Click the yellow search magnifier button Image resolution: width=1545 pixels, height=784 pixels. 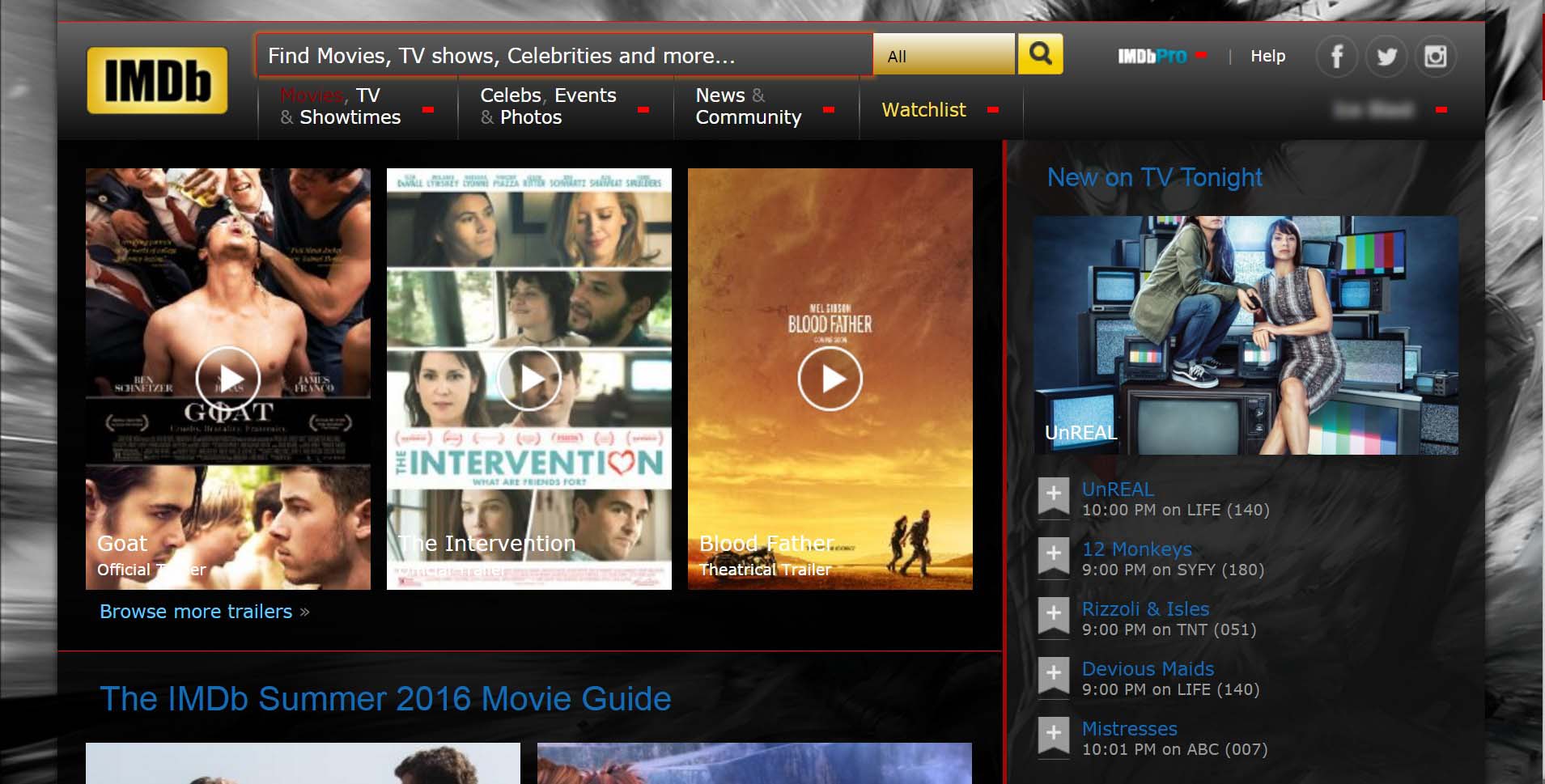(1040, 54)
